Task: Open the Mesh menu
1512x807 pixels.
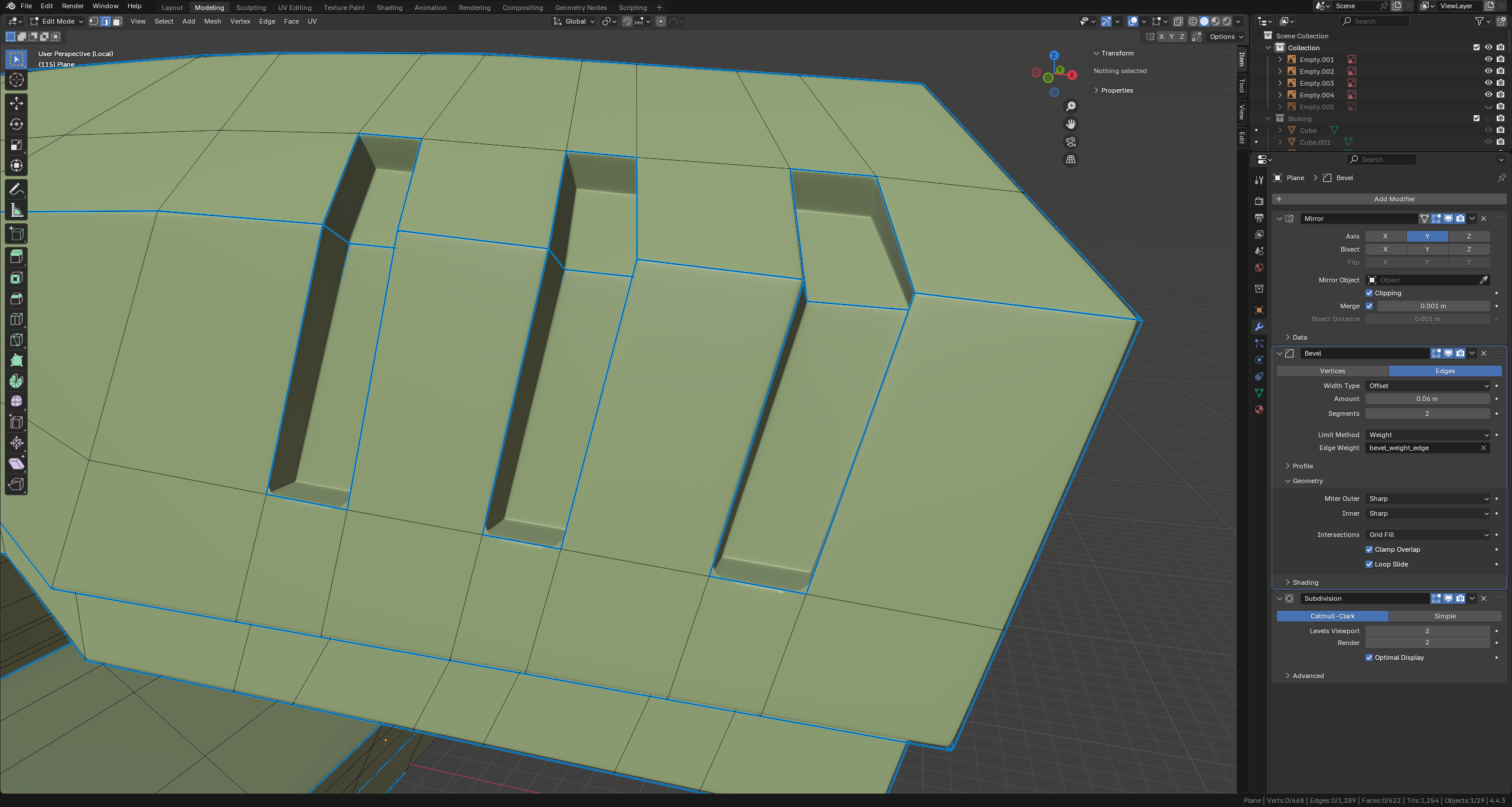Action: coord(213,21)
